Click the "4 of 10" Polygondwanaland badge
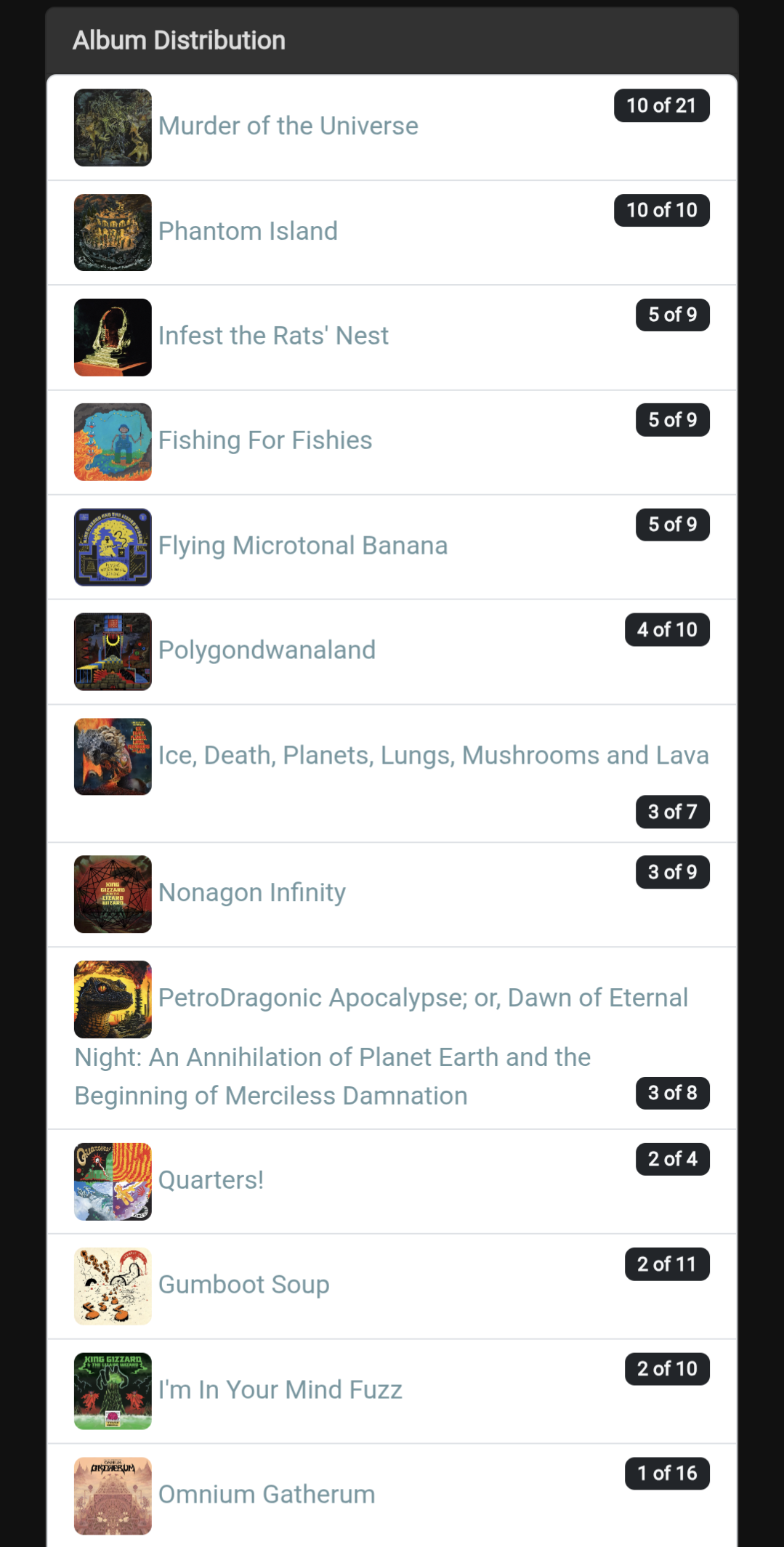 point(667,630)
